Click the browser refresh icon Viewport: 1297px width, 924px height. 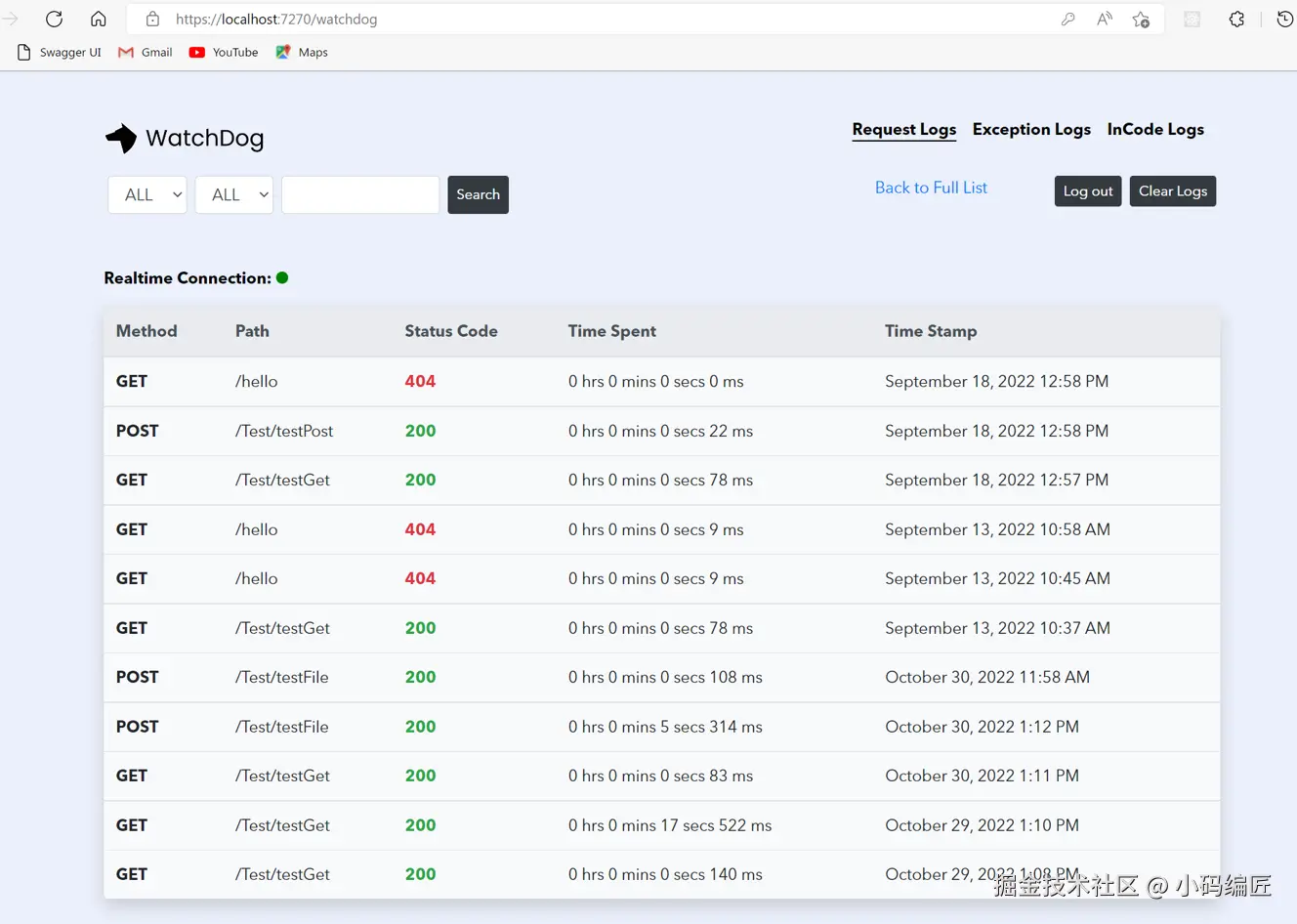coord(54,19)
